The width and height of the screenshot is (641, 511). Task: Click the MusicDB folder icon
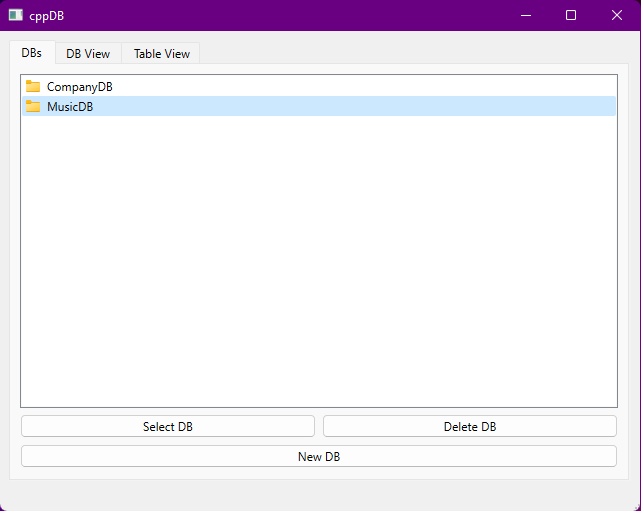(33, 106)
